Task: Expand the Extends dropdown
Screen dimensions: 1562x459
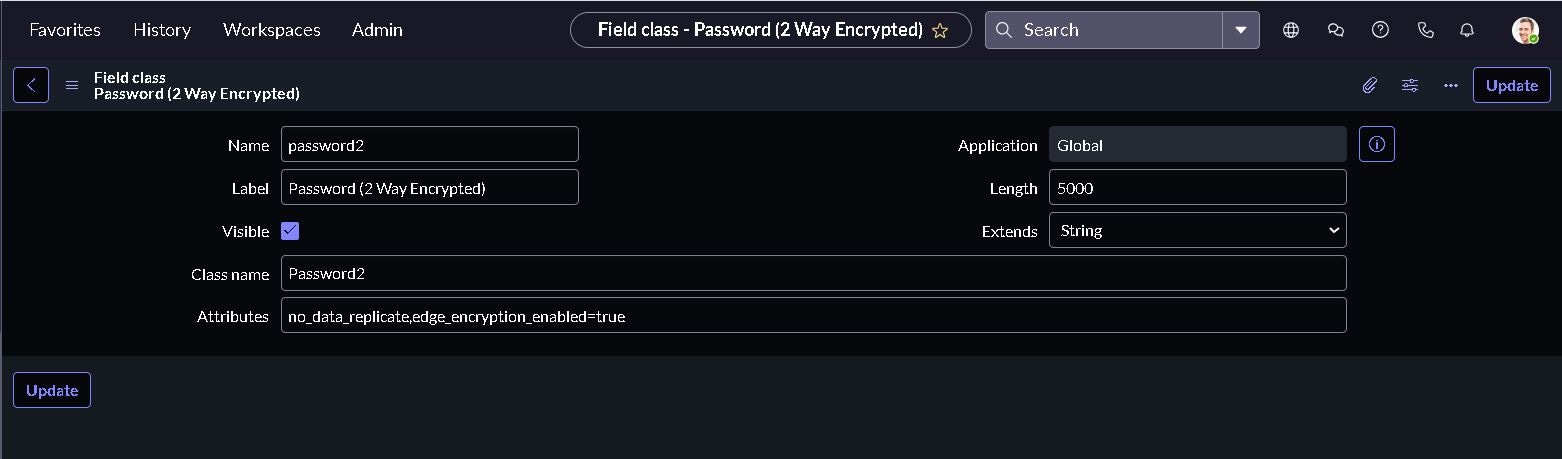Action: click(1197, 230)
